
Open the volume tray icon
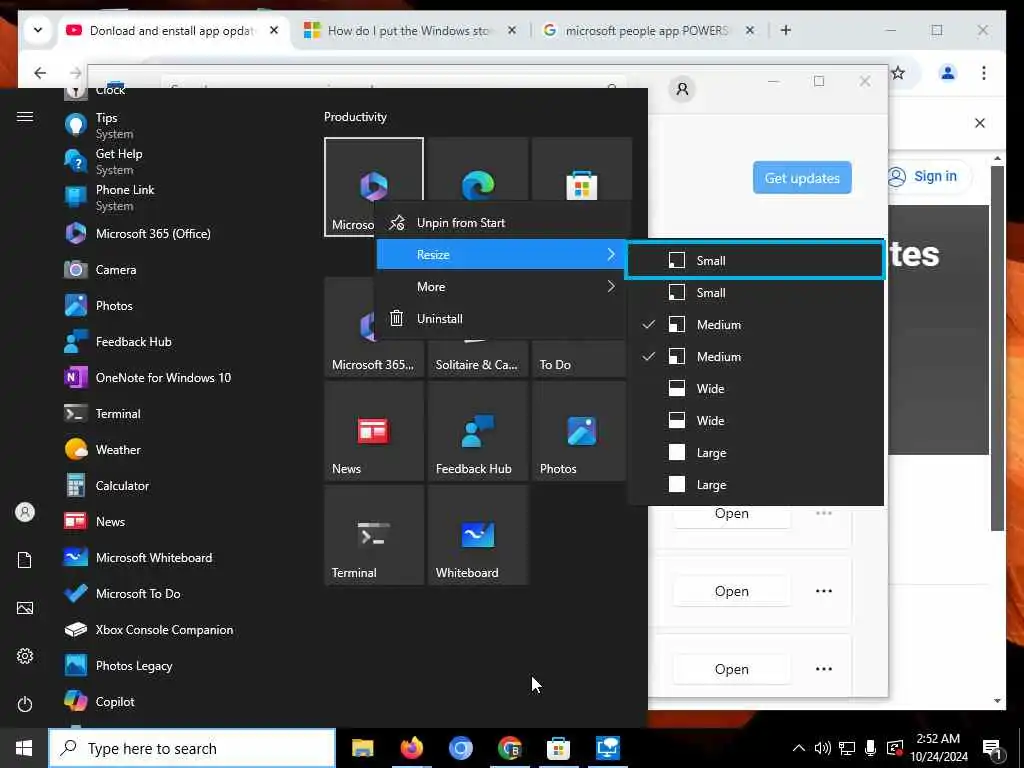click(x=822, y=748)
